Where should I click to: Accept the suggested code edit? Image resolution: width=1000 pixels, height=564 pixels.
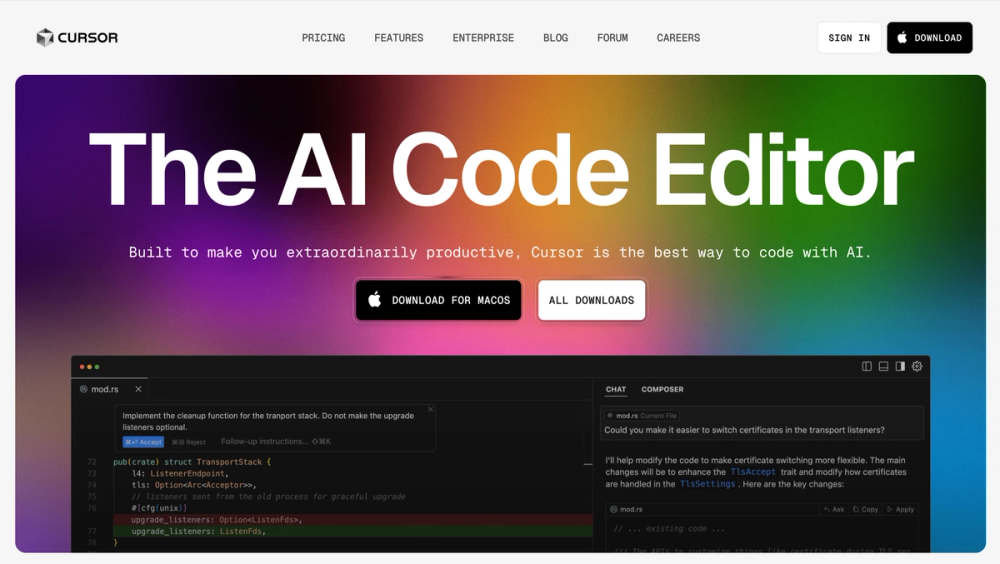coord(143,442)
